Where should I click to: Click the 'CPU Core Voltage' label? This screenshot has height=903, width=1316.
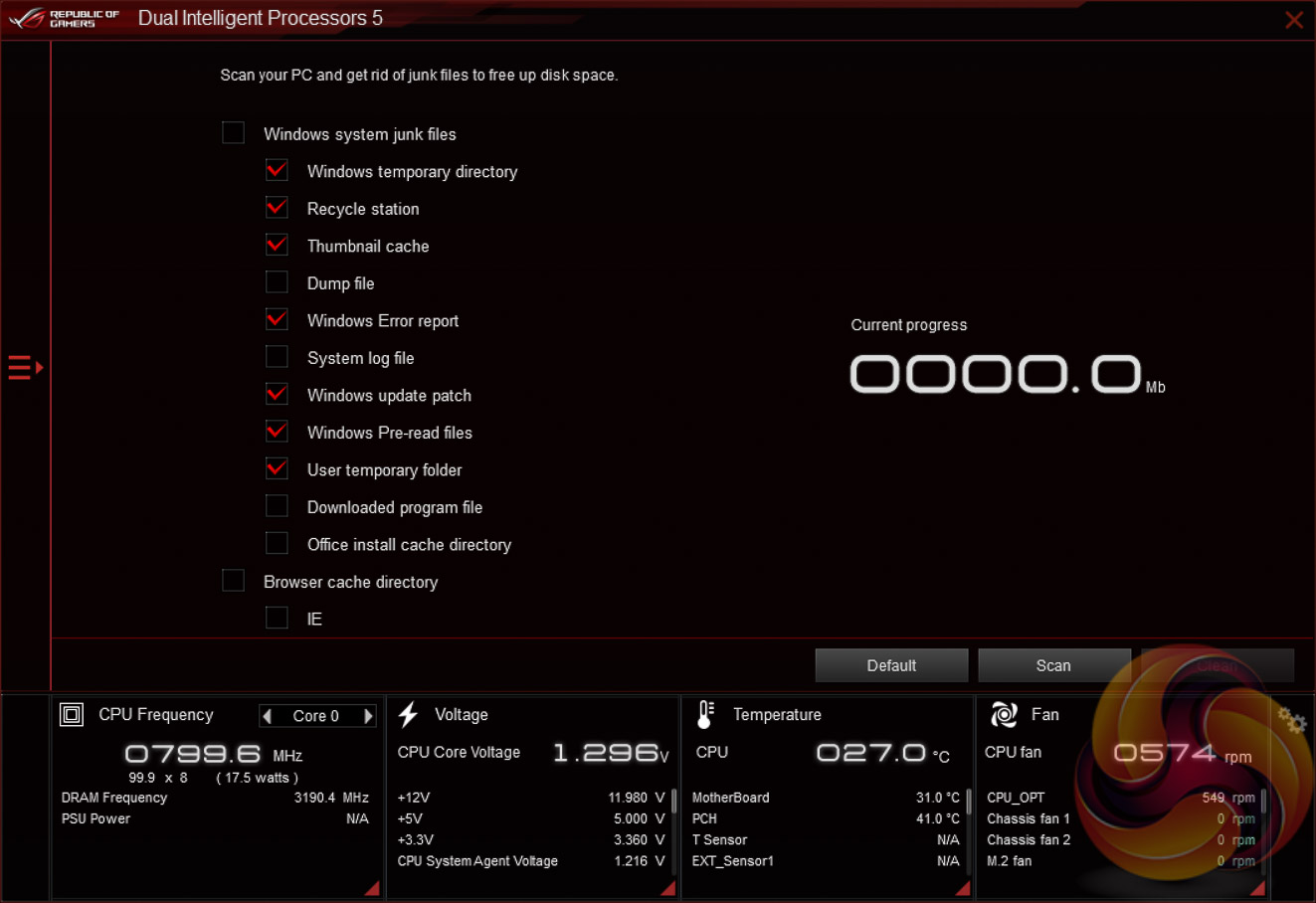coord(459,753)
